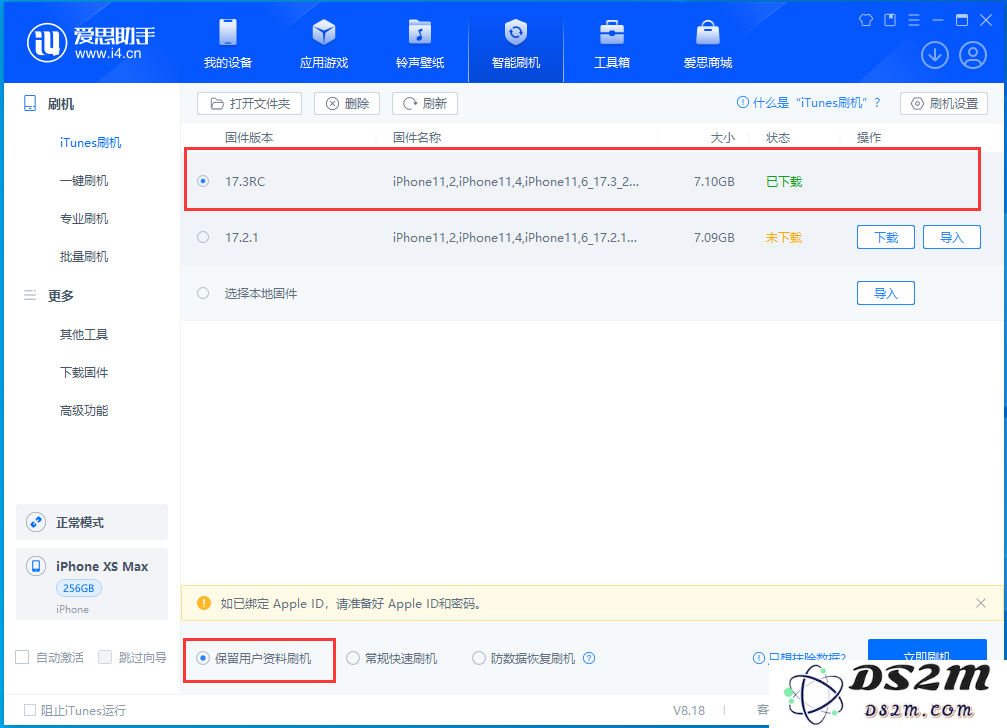
Task: Open the user account profile icon
Action: [973, 55]
